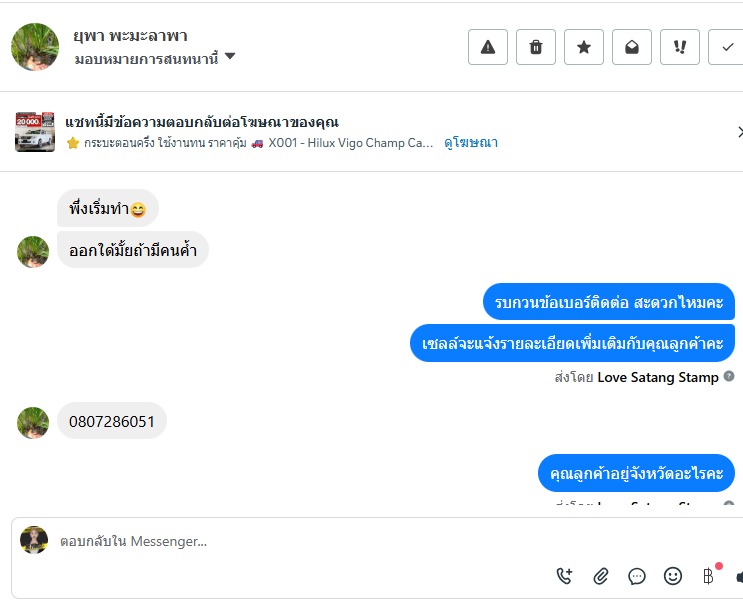The width and height of the screenshot is (743, 600).
Task: Click help icon beside Love Satang Stamp
Action: click(x=729, y=377)
